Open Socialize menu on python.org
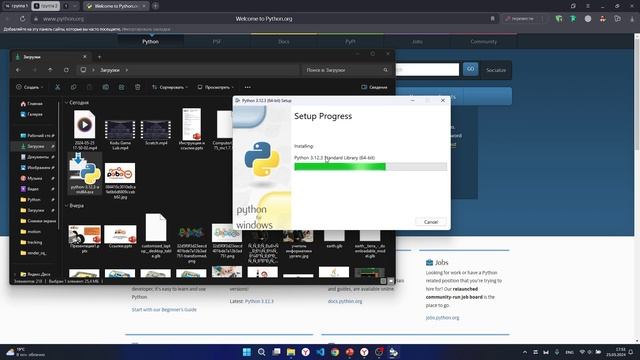 pyautogui.click(x=496, y=70)
